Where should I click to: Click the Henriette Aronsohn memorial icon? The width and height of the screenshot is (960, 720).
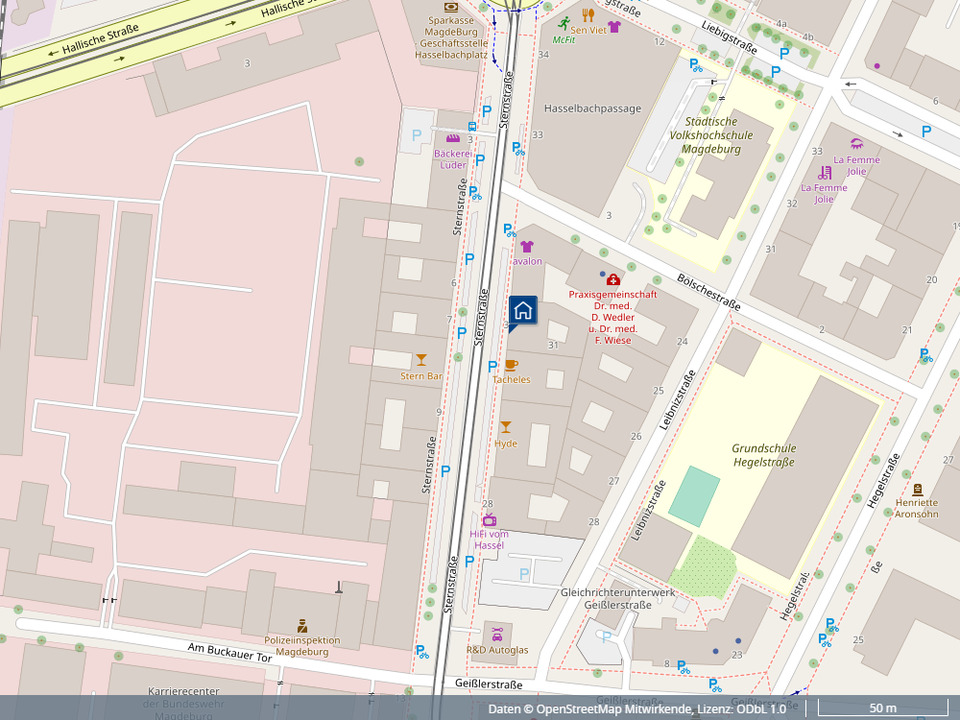916,490
